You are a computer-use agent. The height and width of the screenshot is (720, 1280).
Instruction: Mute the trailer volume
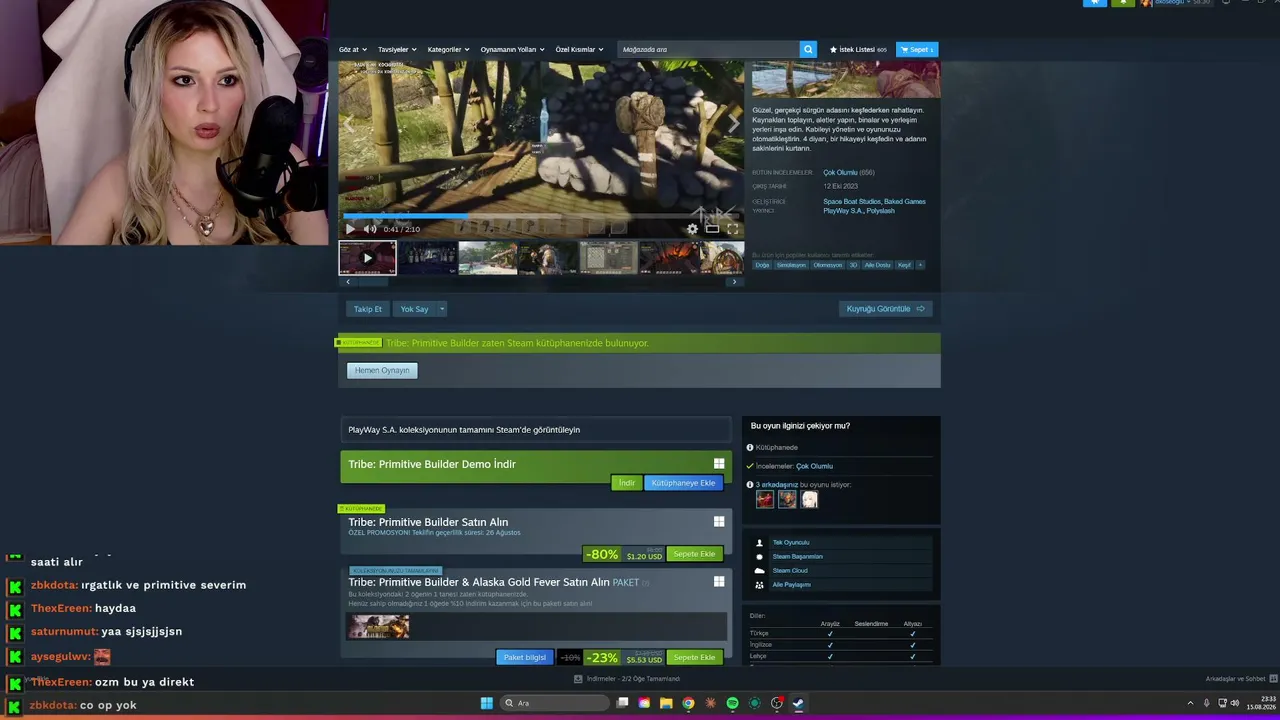[x=370, y=229]
